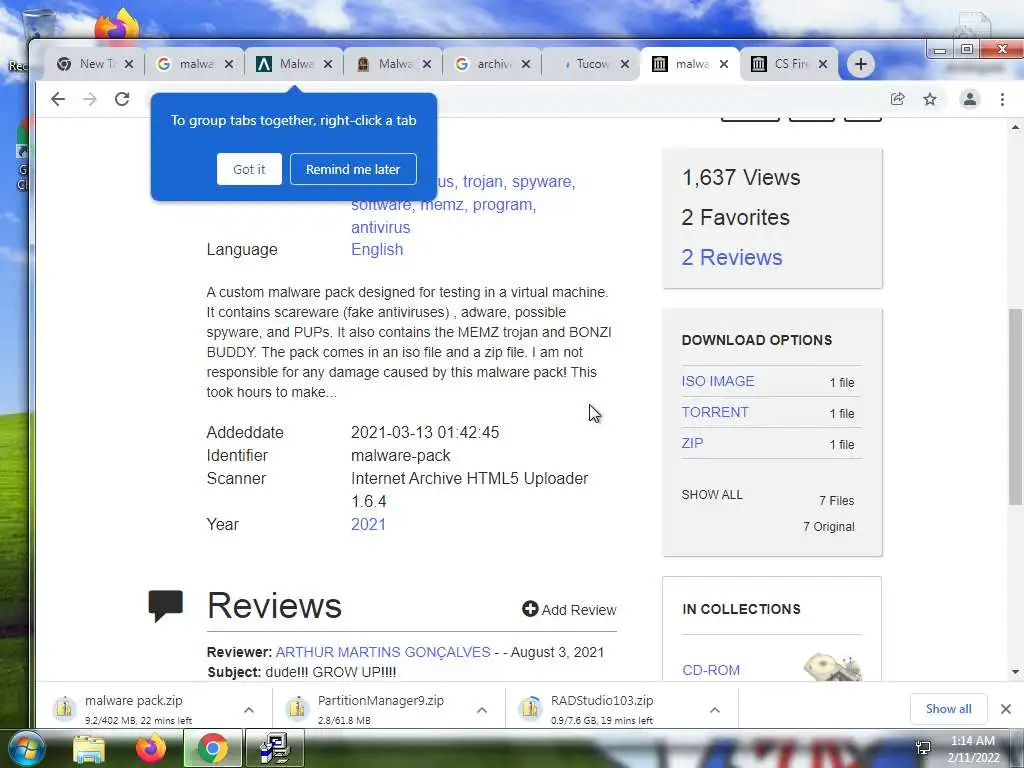
Task: Click the scrollbar up arrow
Action: pos(1015,127)
